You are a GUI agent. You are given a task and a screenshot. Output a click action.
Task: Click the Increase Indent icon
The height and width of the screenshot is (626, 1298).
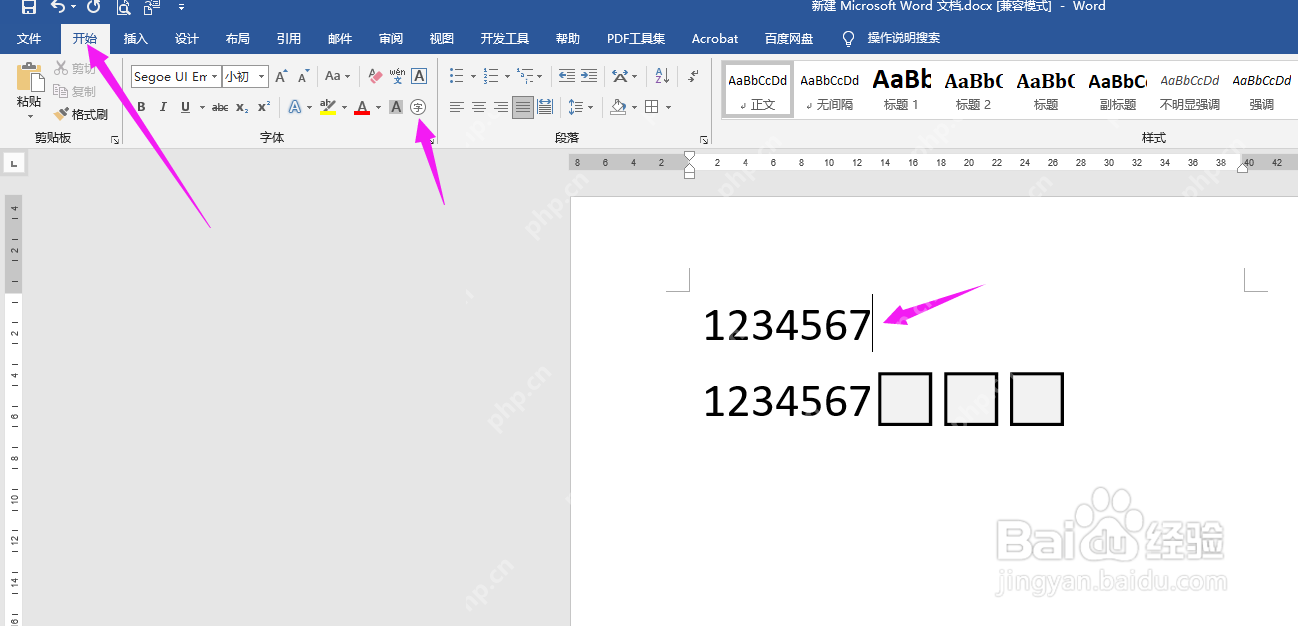pyautogui.click(x=589, y=76)
